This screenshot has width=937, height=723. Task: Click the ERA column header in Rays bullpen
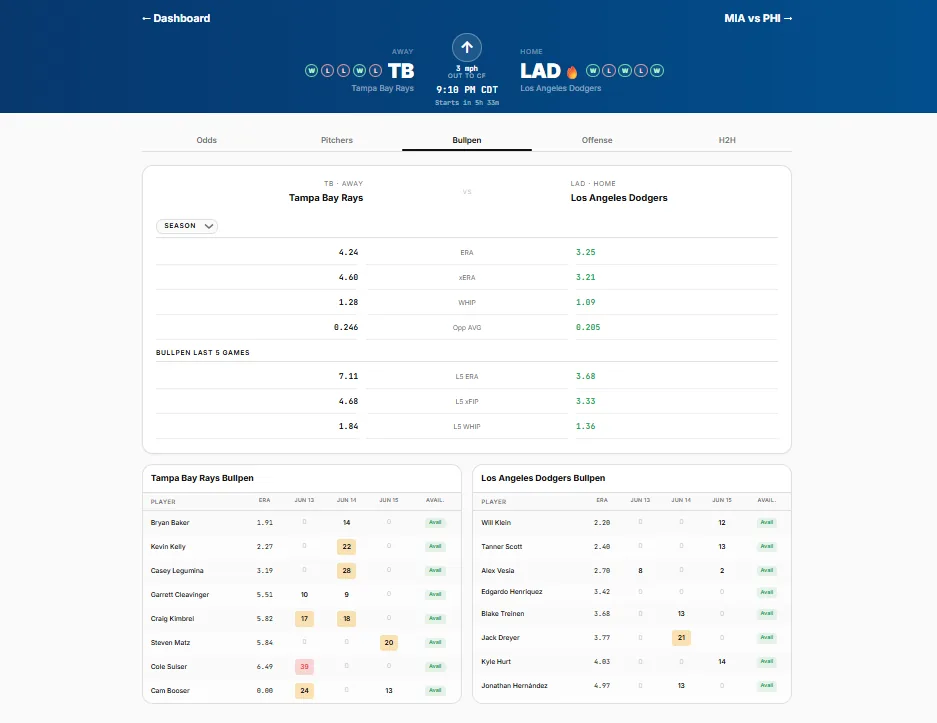click(x=264, y=500)
